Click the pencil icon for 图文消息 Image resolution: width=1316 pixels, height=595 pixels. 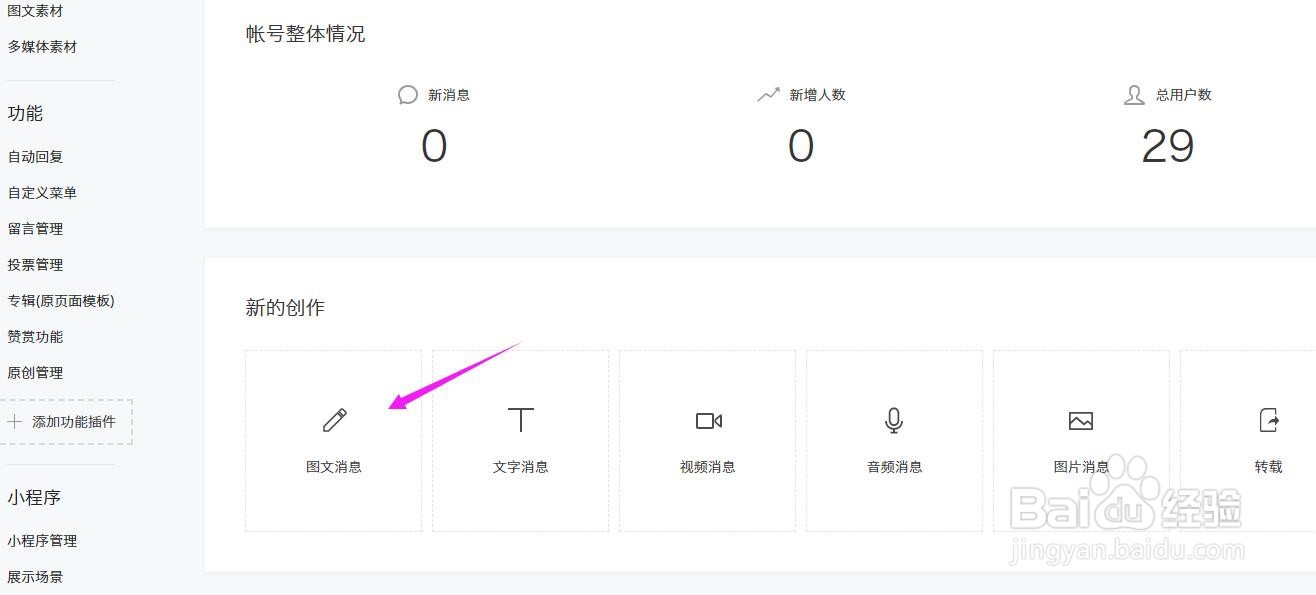[334, 420]
